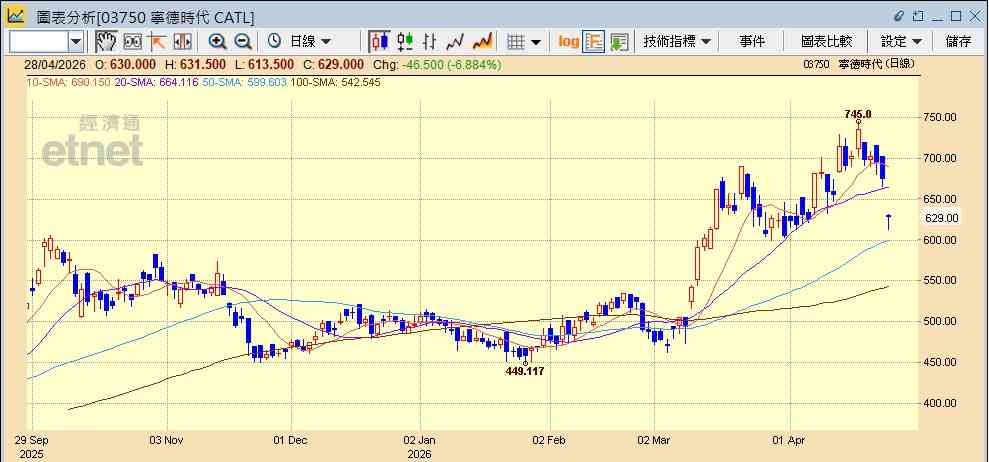Switch to OHLC bar chart type
This screenshot has height=462, width=989.
point(430,42)
